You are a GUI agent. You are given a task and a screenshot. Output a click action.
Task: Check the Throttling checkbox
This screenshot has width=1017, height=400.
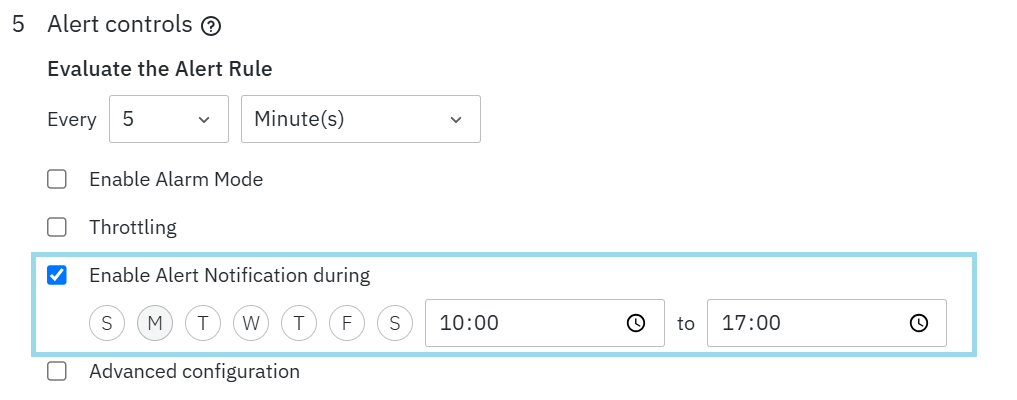click(x=57, y=227)
